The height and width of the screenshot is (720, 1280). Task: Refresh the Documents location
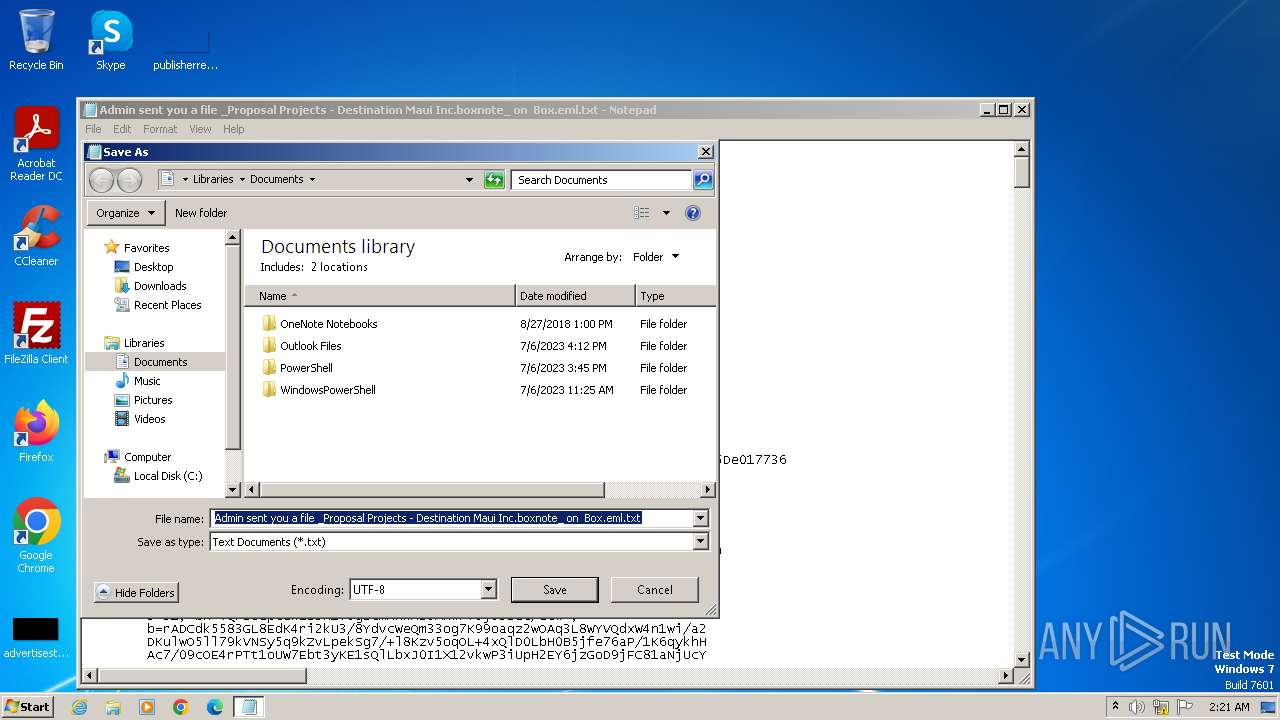(x=494, y=180)
